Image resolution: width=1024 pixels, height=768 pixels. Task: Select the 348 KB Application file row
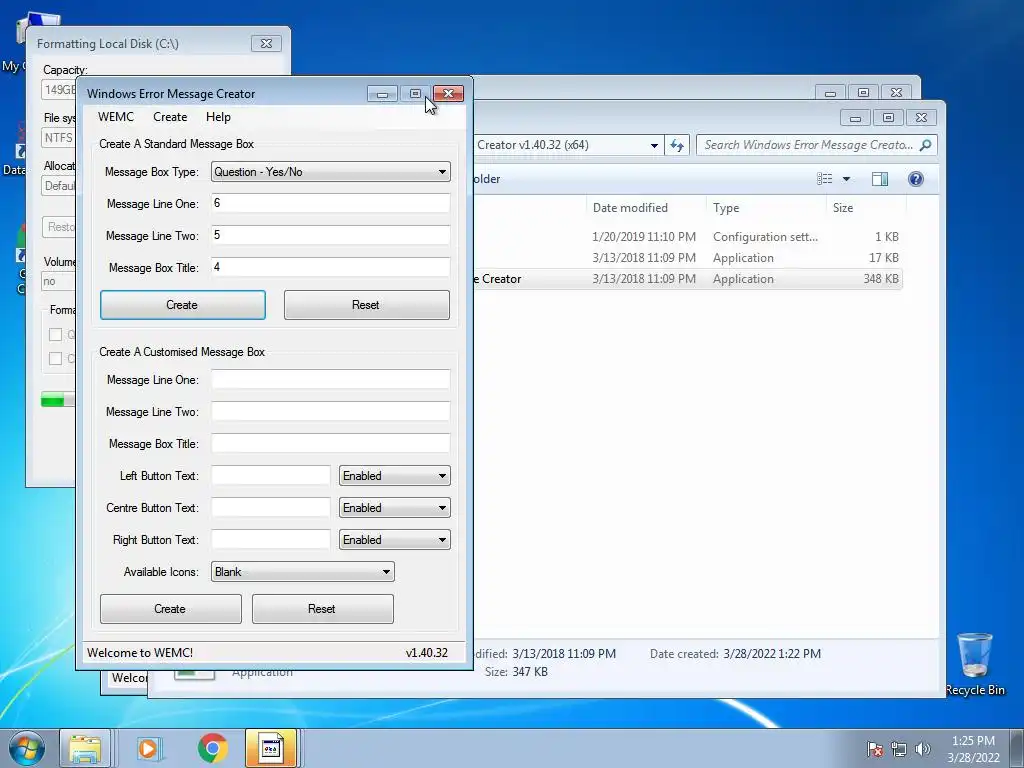tap(689, 279)
